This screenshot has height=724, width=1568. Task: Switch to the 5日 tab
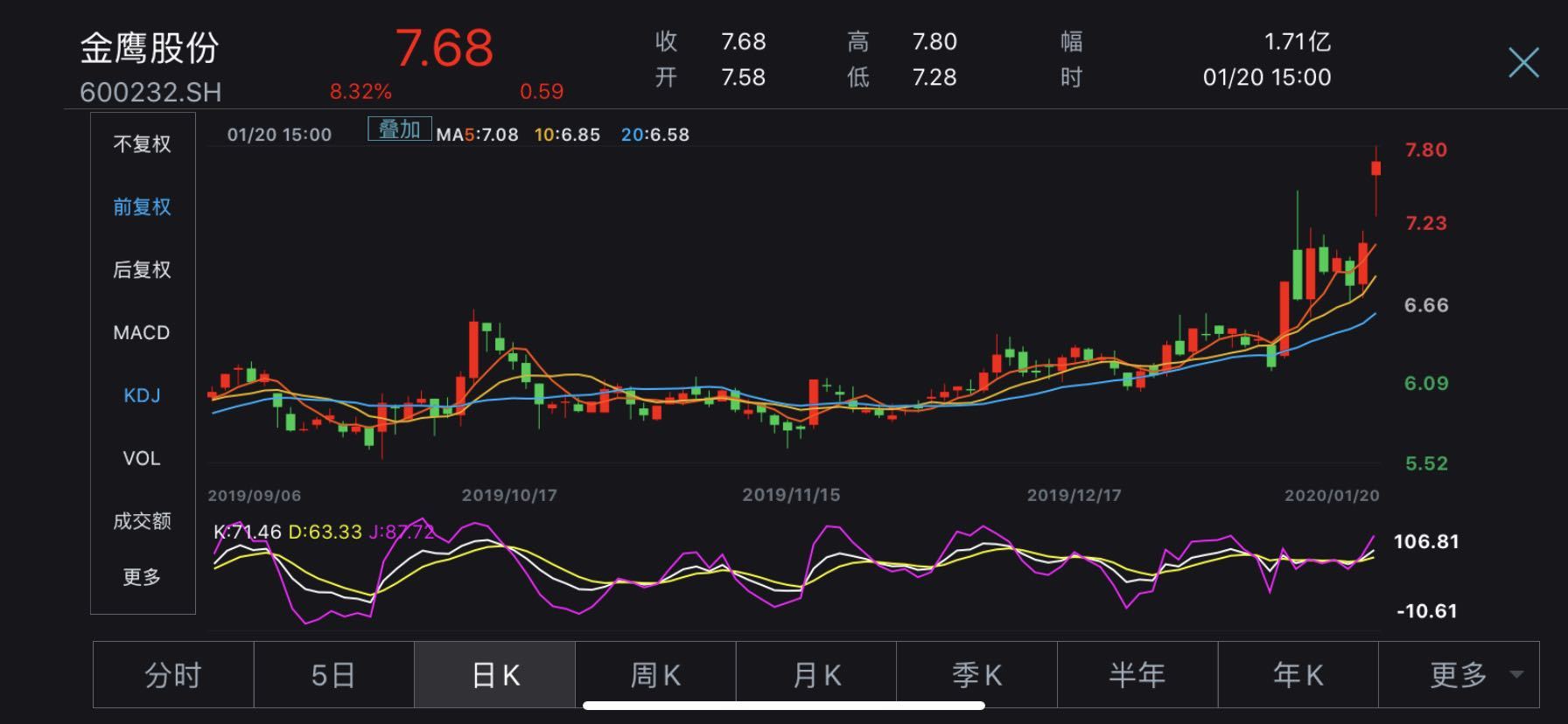333,674
